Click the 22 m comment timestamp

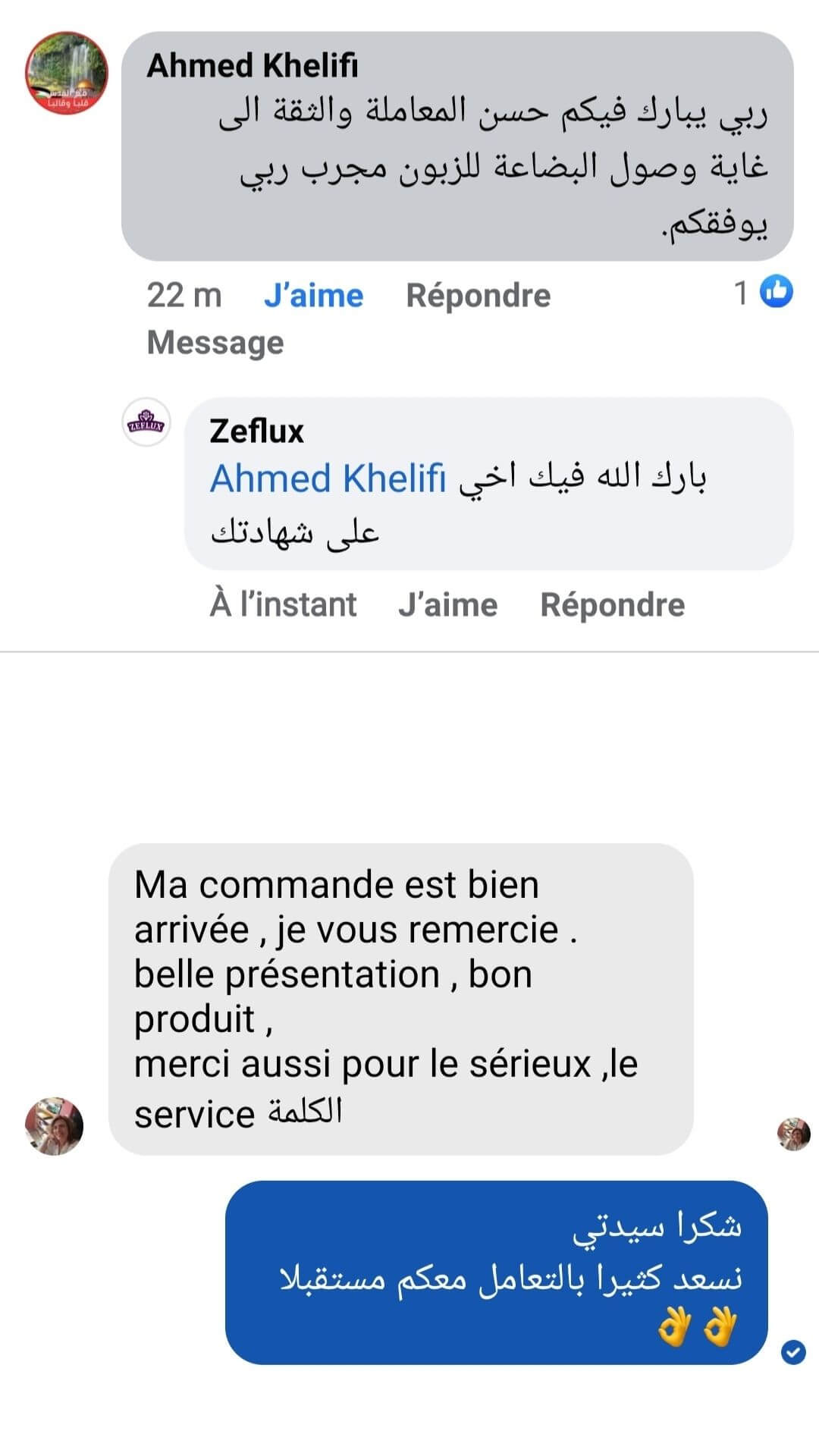pos(184,295)
